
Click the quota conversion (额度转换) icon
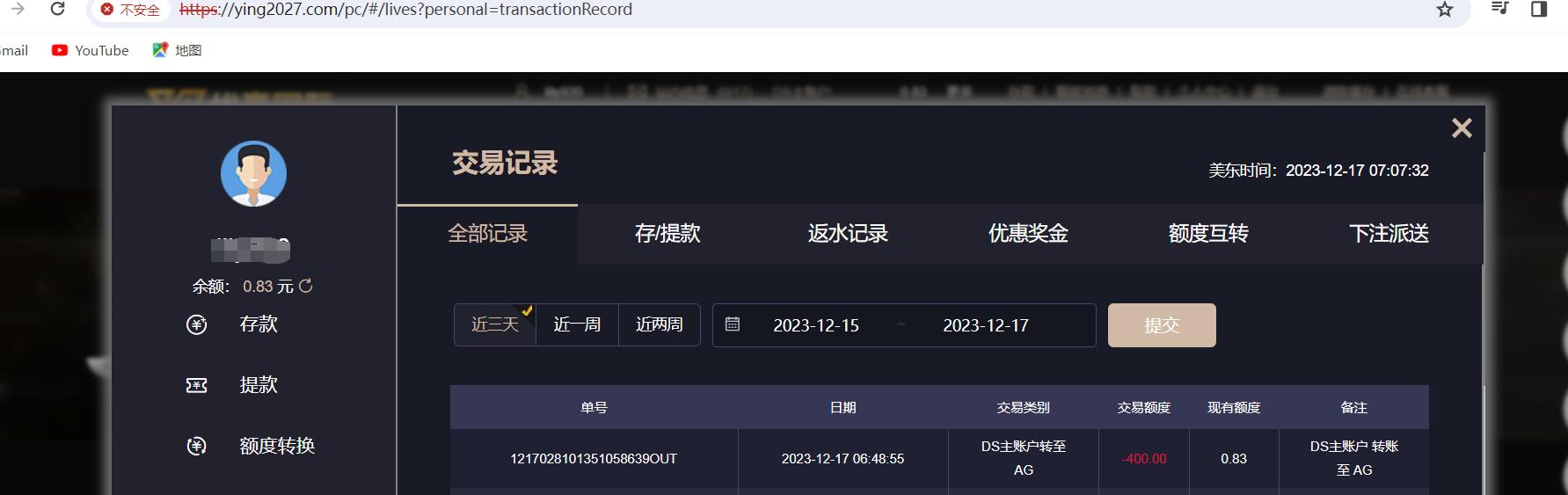click(x=197, y=446)
